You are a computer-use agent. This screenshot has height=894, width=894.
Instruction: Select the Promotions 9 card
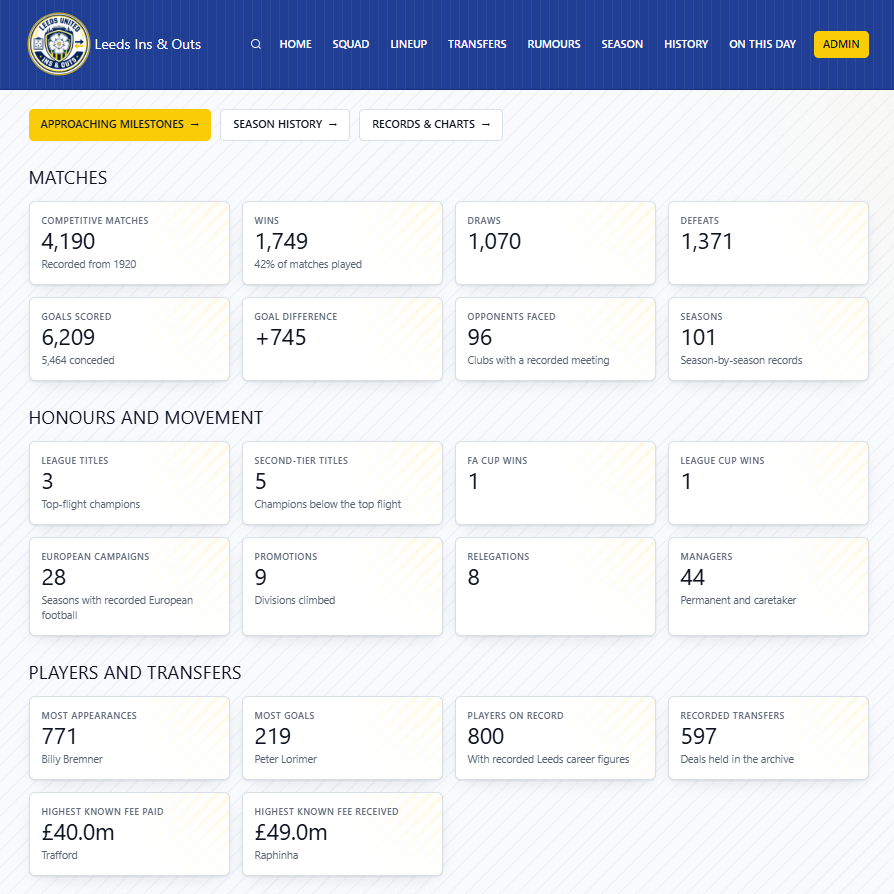(342, 586)
